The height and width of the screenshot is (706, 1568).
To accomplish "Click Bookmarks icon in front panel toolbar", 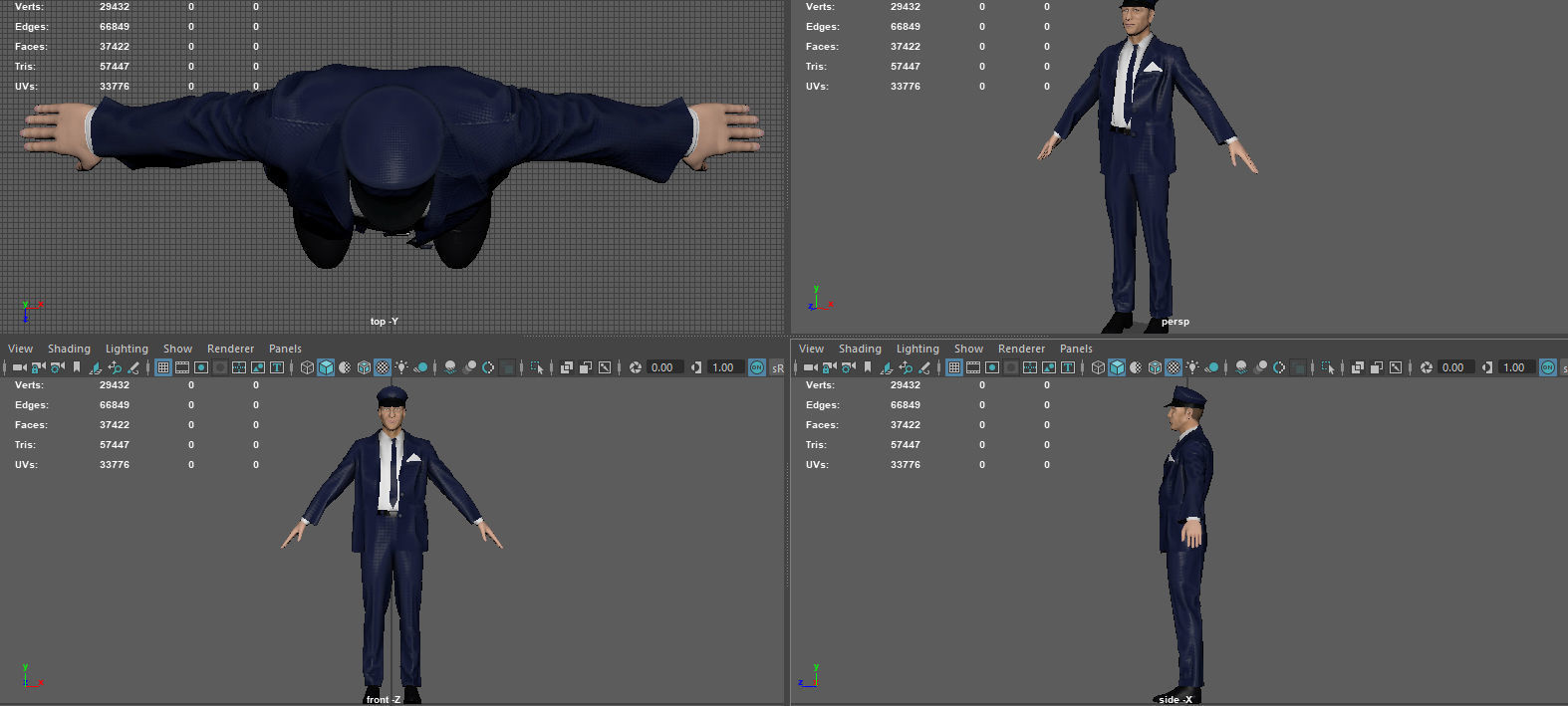I will (76, 367).
